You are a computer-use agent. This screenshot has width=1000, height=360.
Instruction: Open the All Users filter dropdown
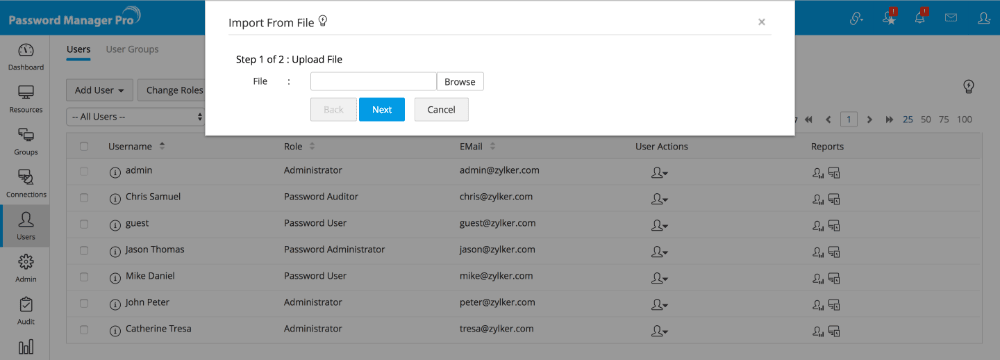136,117
